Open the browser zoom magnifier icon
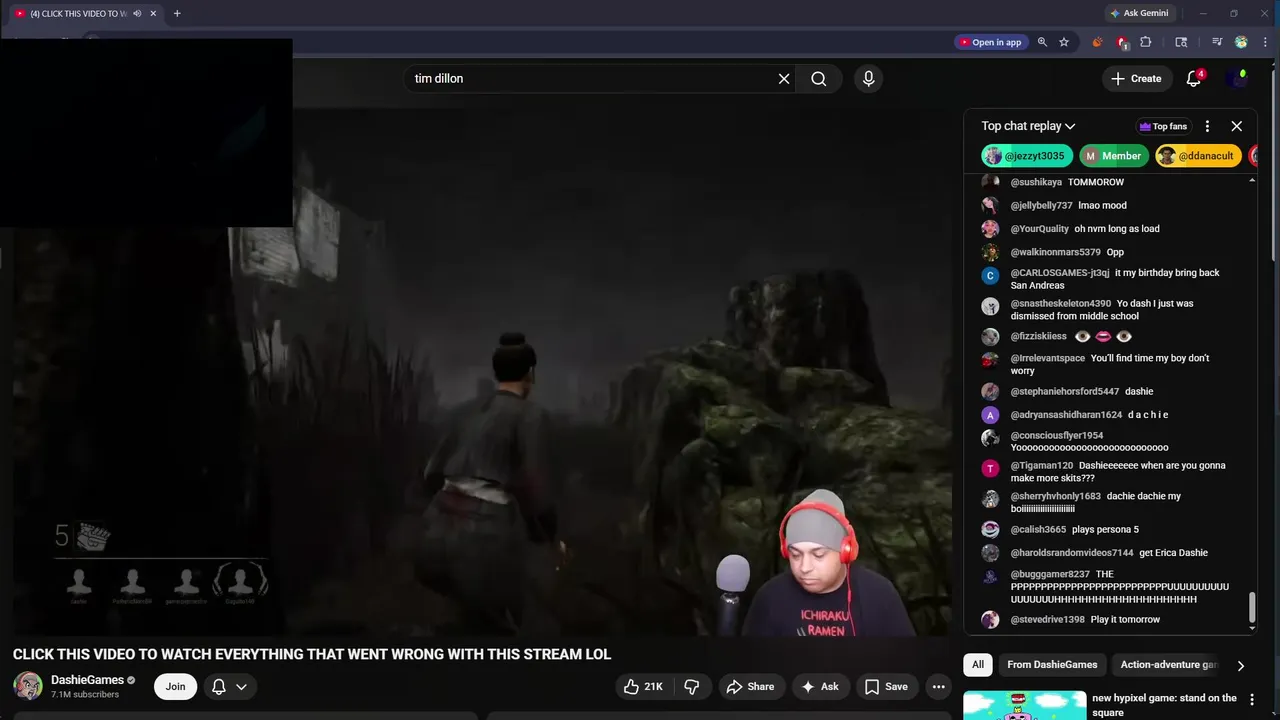 (1042, 42)
